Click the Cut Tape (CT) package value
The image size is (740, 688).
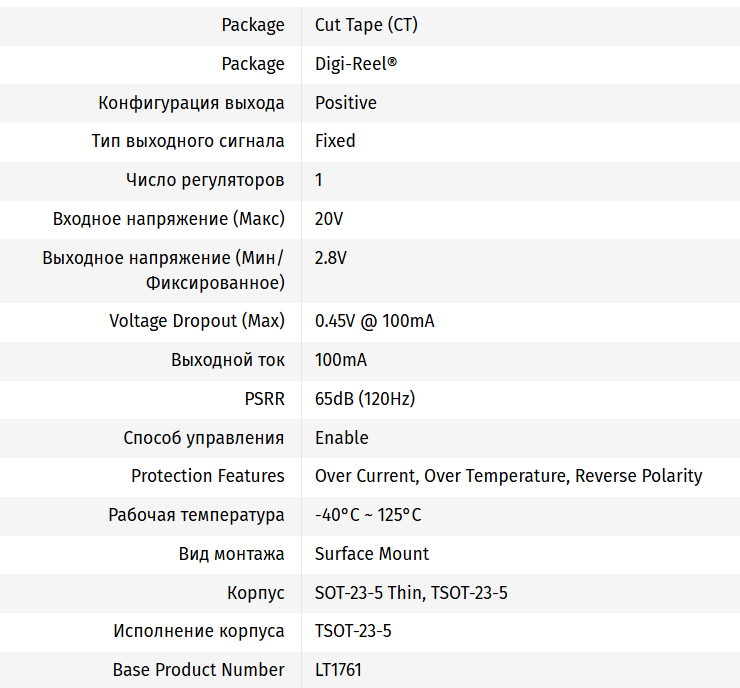point(366,25)
